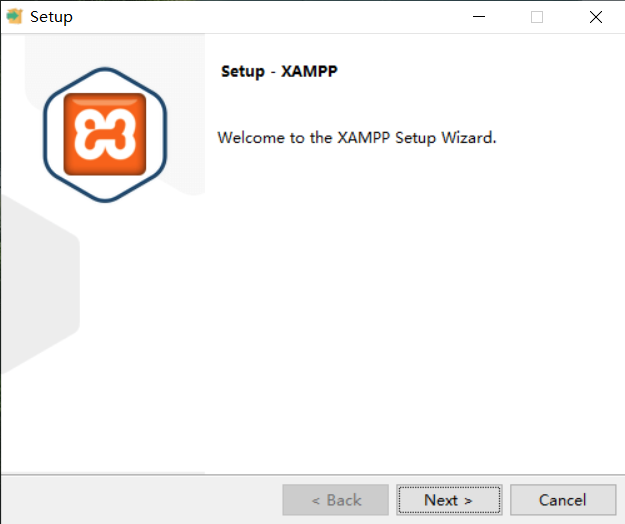Minimize the Setup window

479,17
